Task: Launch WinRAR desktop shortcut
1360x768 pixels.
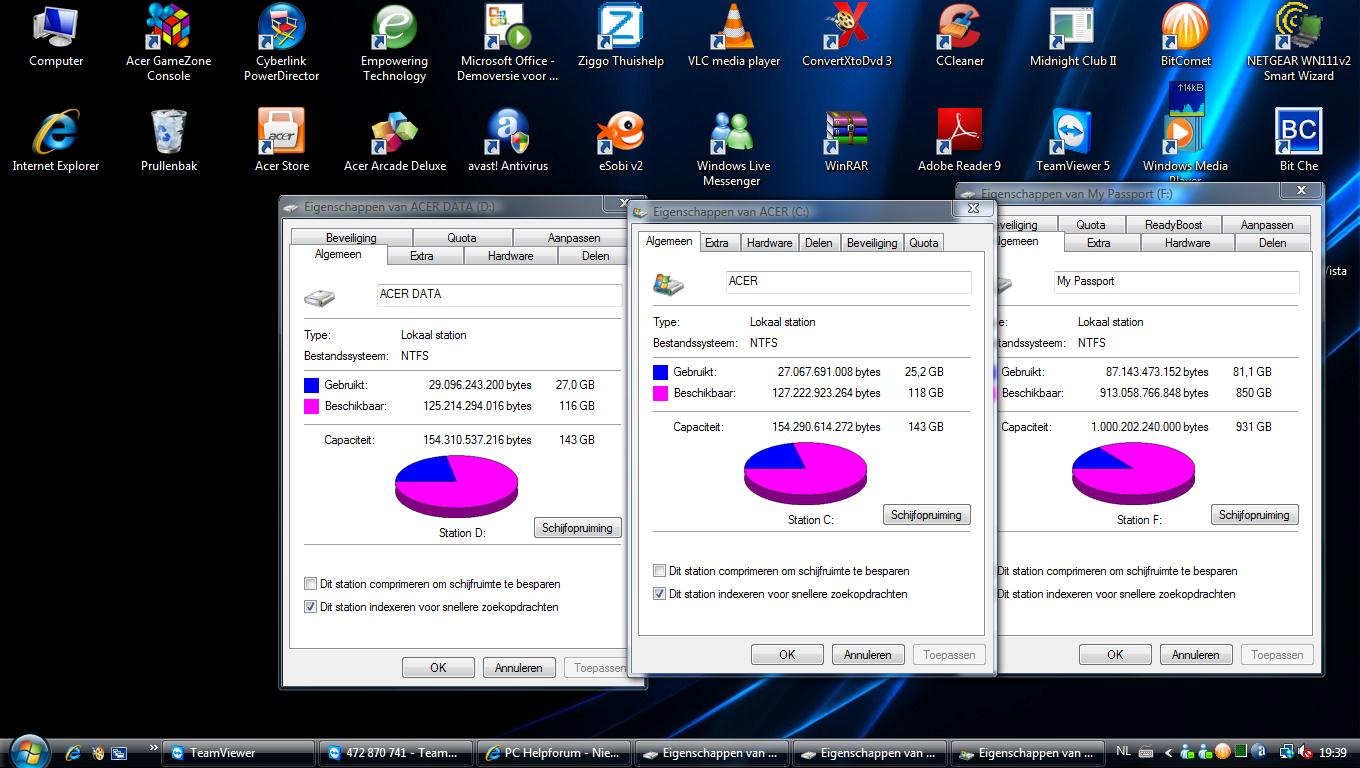Action: [847, 141]
